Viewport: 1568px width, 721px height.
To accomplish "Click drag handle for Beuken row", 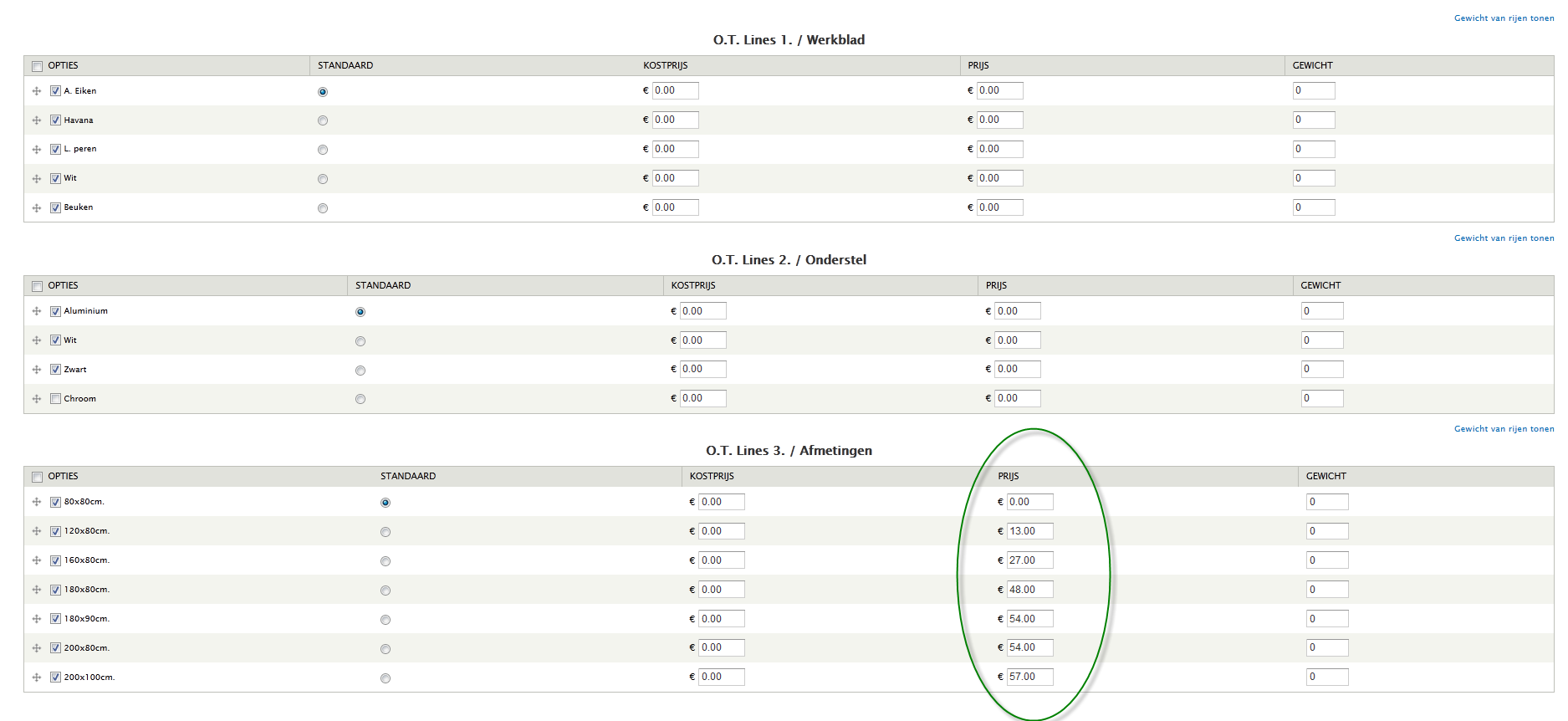I will point(37,208).
